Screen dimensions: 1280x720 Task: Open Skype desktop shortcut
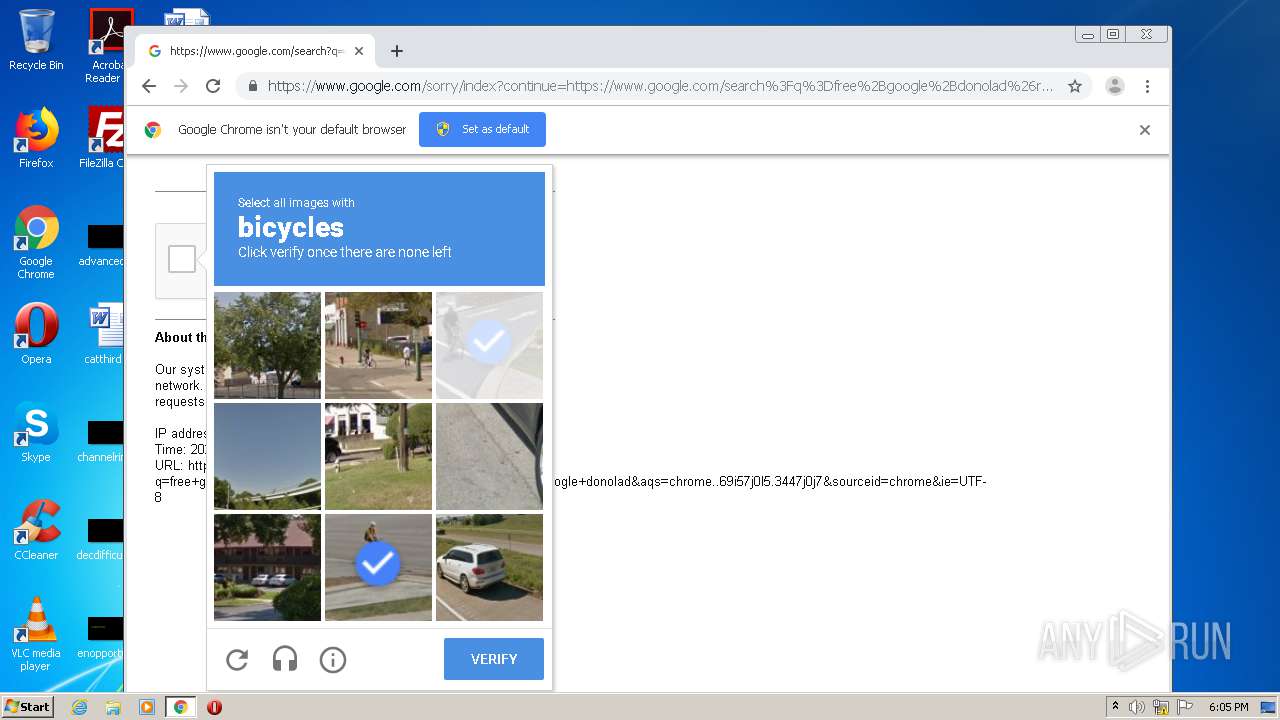point(36,432)
